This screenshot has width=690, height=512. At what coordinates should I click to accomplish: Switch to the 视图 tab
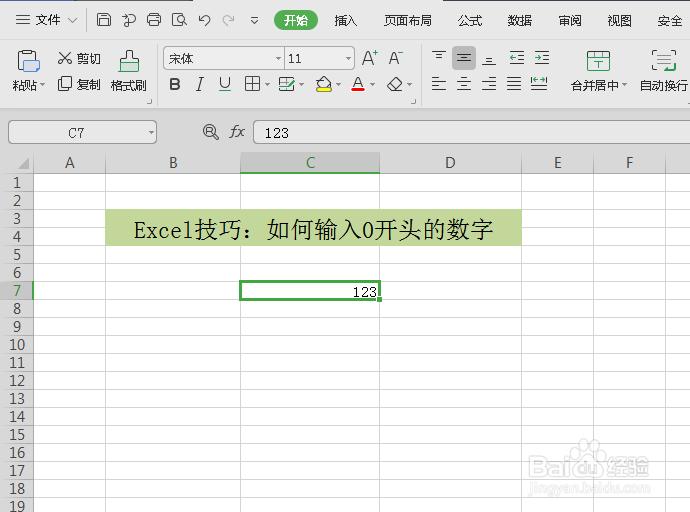coord(620,20)
